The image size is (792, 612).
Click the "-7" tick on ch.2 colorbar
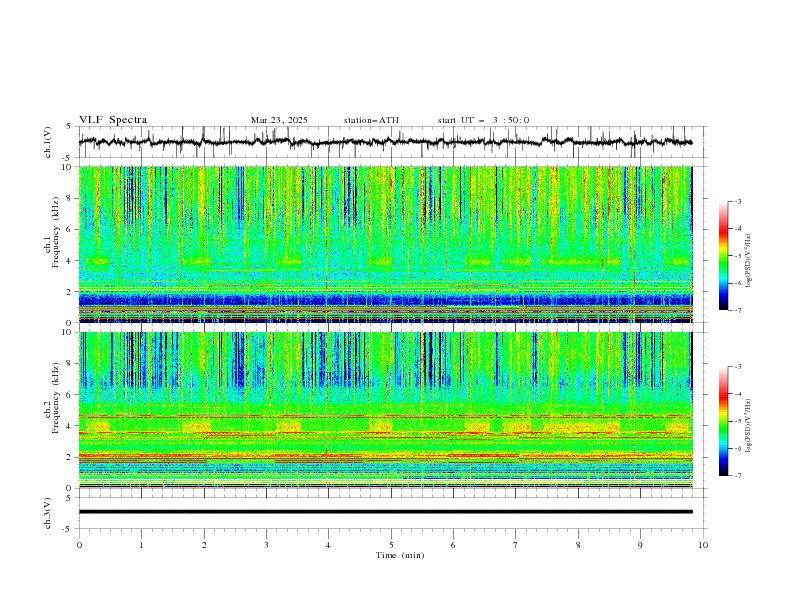click(x=737, y=476)
